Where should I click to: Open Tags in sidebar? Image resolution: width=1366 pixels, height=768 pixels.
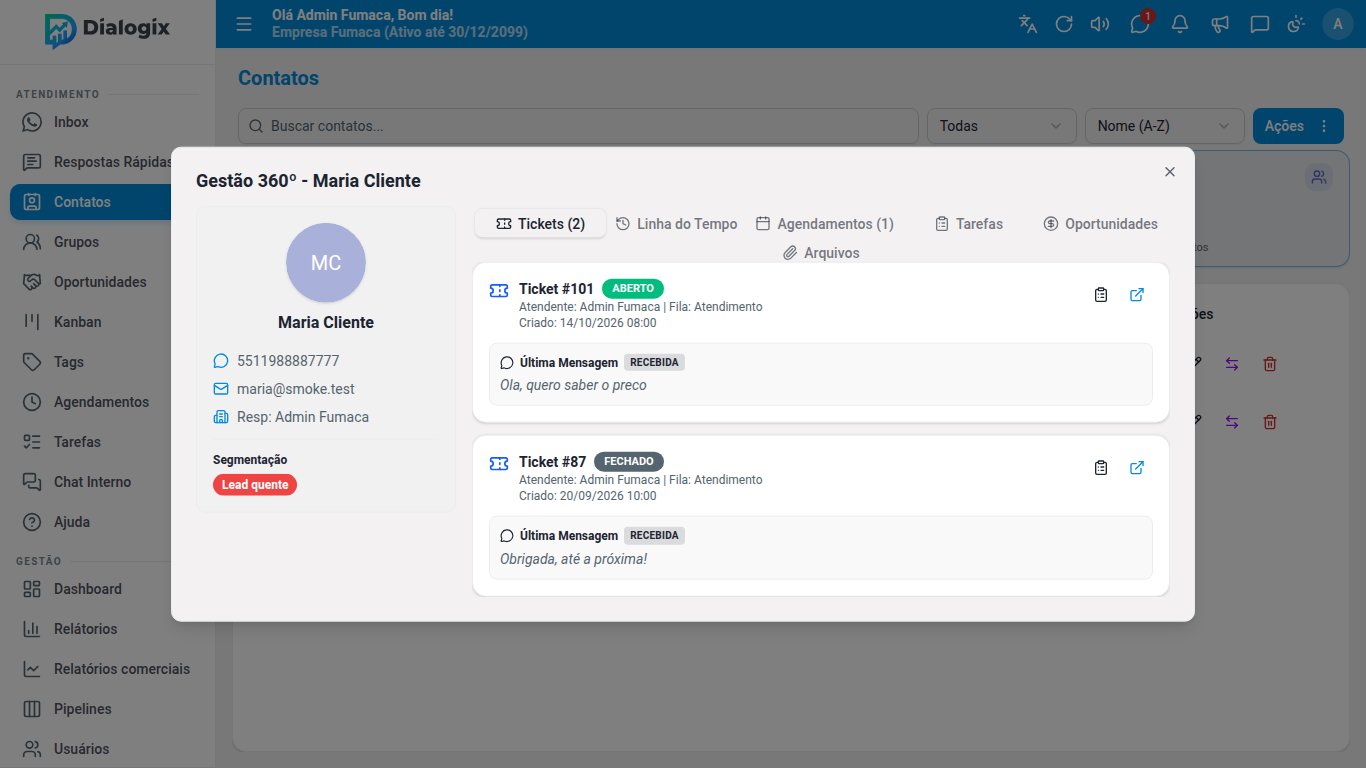click(108, 362)
